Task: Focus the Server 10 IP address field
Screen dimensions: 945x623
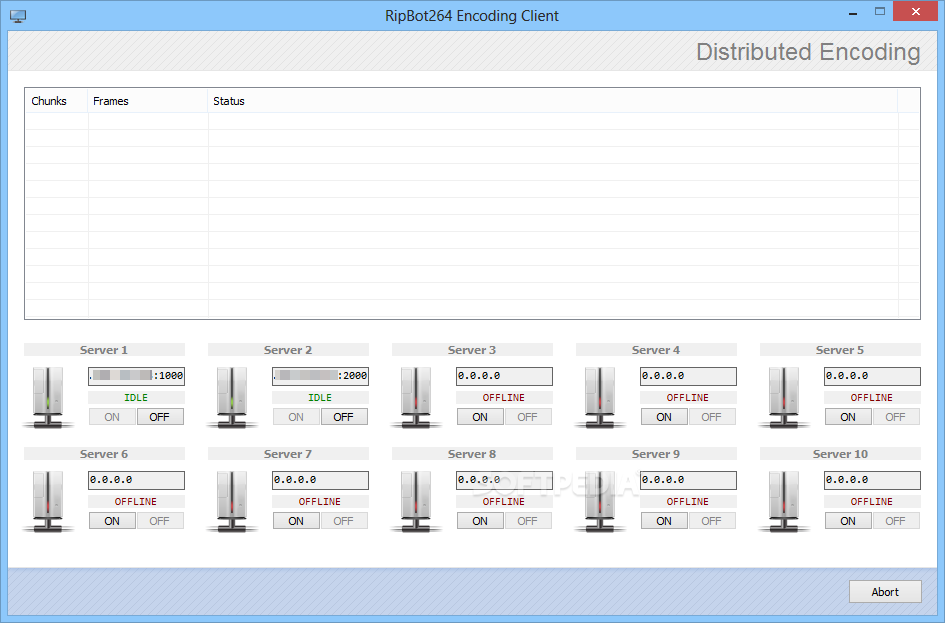Action: coord(872,480)
